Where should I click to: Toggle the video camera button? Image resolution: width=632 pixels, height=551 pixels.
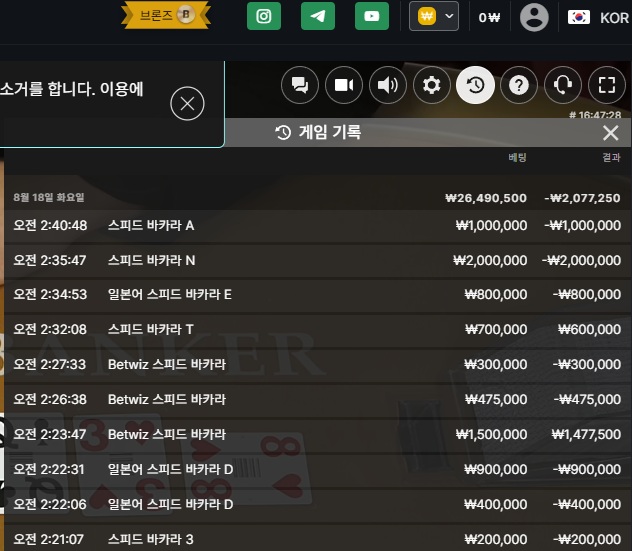tap(344, 85)
